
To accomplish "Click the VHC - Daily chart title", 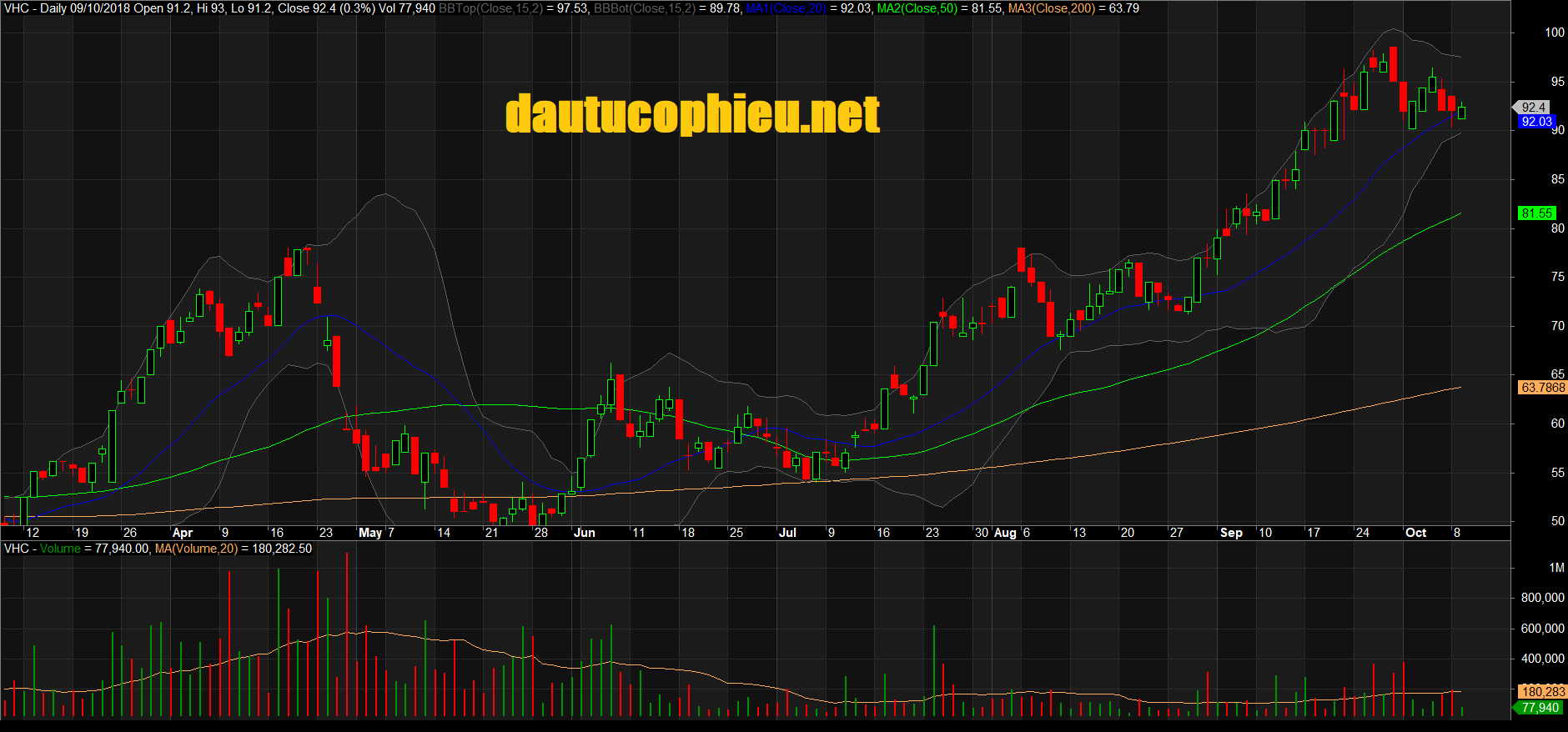I will pyautogui.click(x=35, y=8).
